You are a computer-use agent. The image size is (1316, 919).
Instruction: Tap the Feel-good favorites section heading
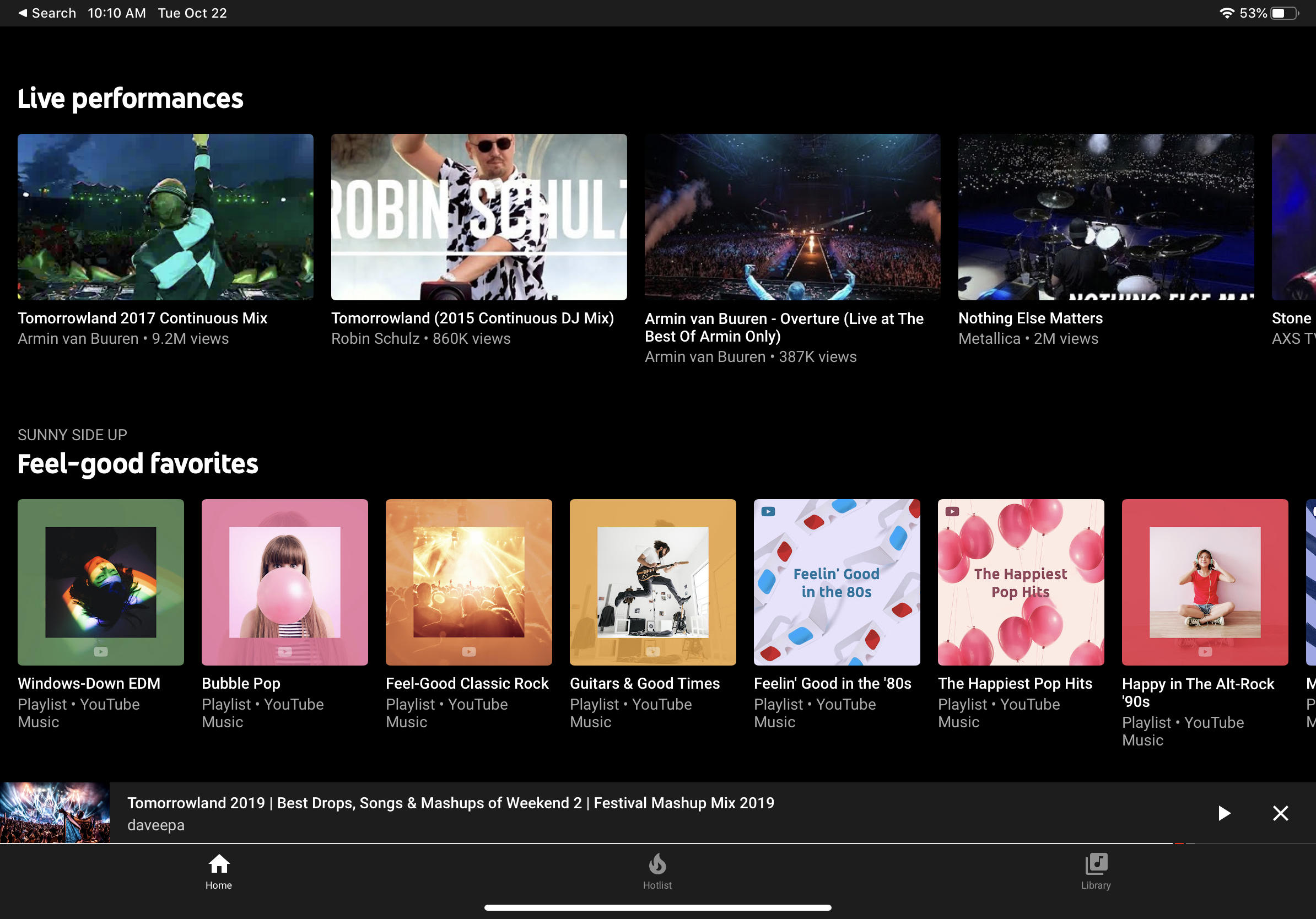[138, 463]
